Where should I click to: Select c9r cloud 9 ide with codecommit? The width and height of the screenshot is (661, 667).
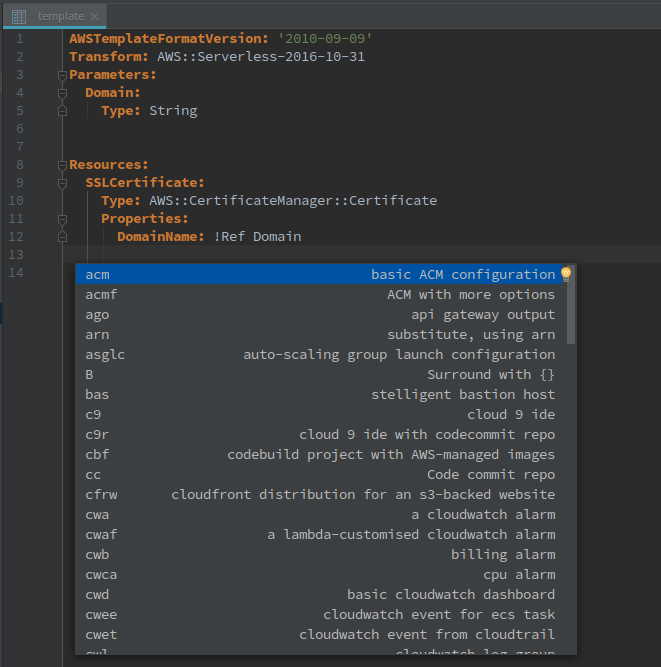(x=321, y=434)
